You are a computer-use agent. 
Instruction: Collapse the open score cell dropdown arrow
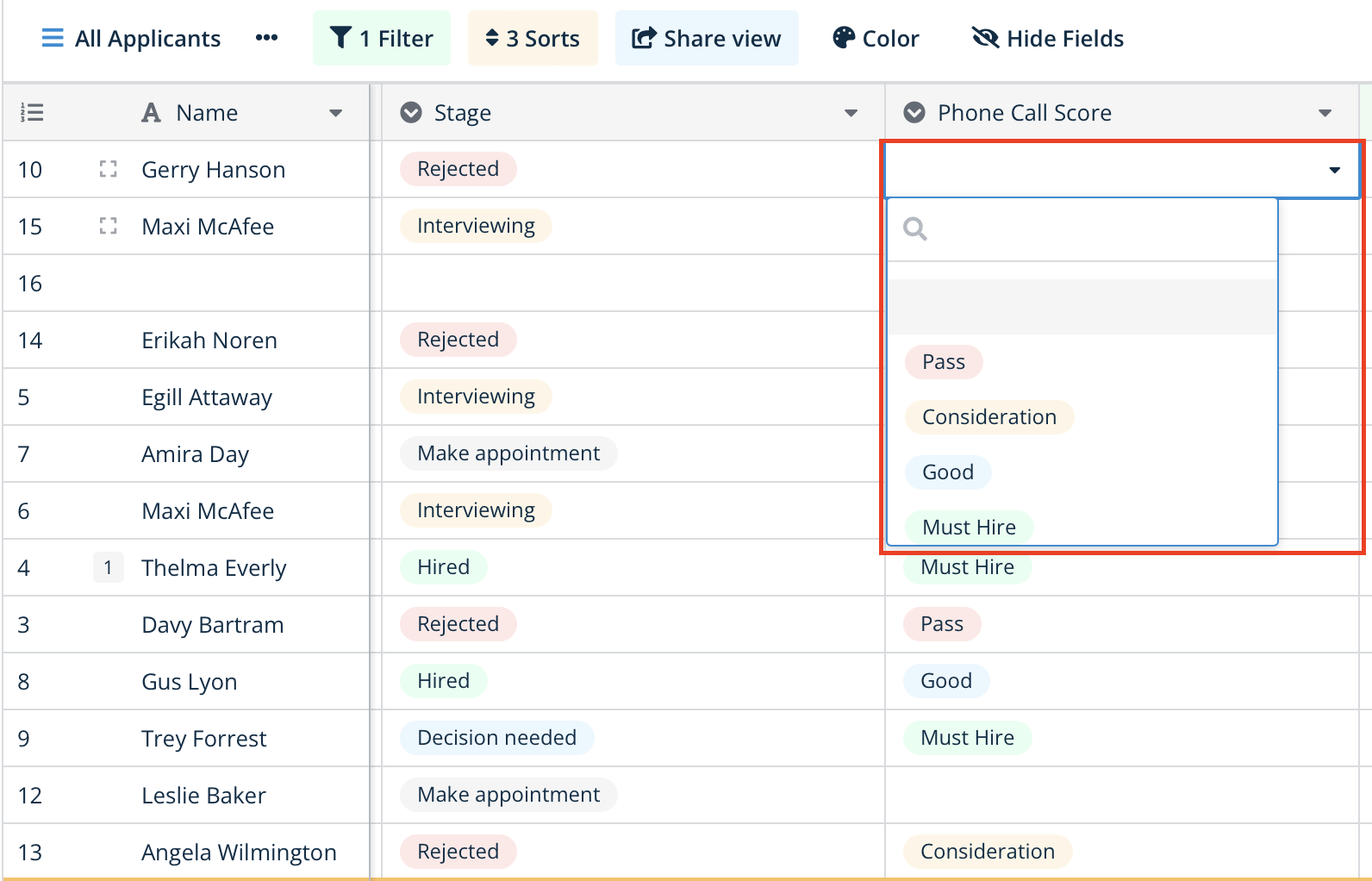point(1334,170)
